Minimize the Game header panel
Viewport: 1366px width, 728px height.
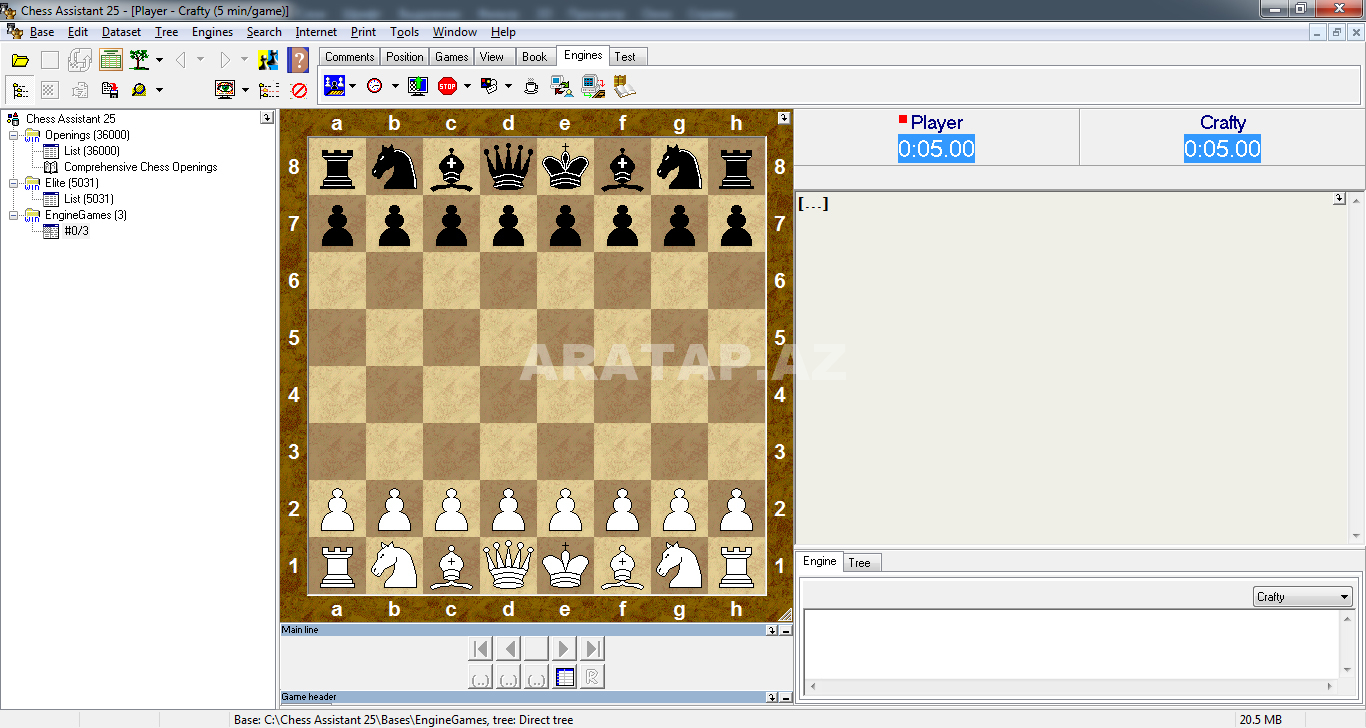tap(786, 697)
